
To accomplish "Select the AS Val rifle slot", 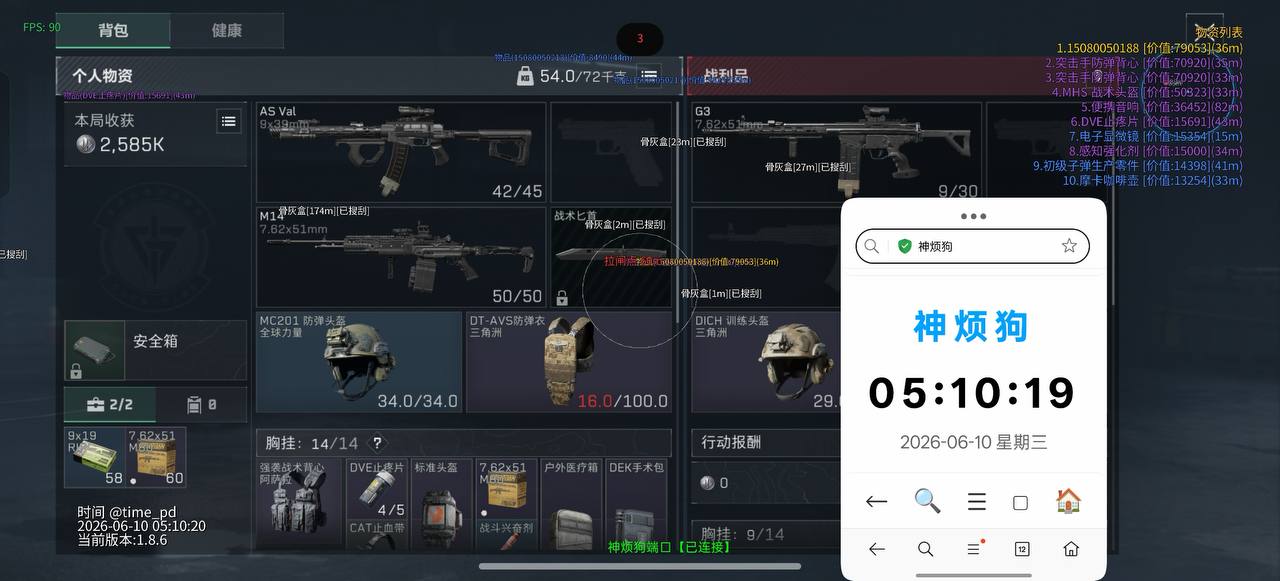I will point(401,152).
